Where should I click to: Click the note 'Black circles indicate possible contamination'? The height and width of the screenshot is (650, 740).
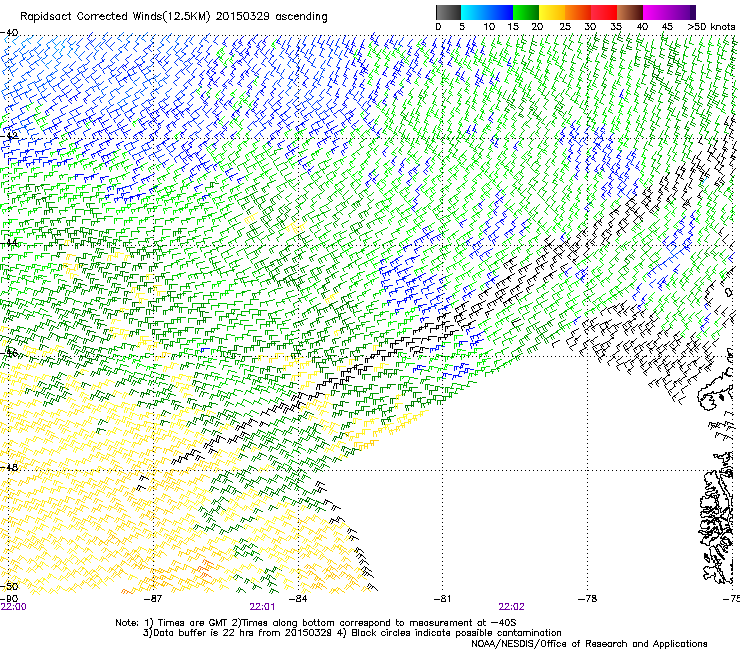click(x=456, y=633)
